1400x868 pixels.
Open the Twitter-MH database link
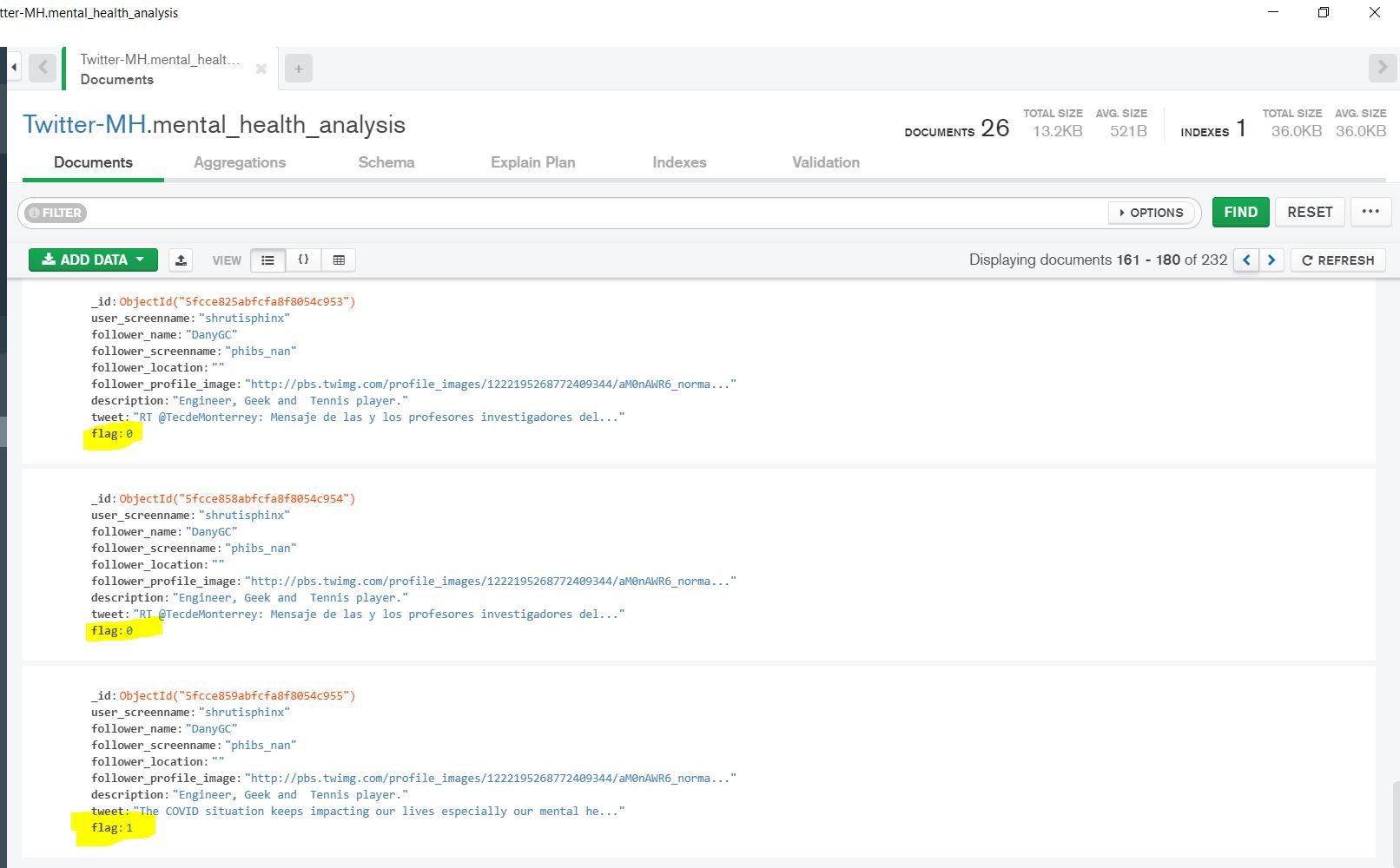(x=84, y=124)
